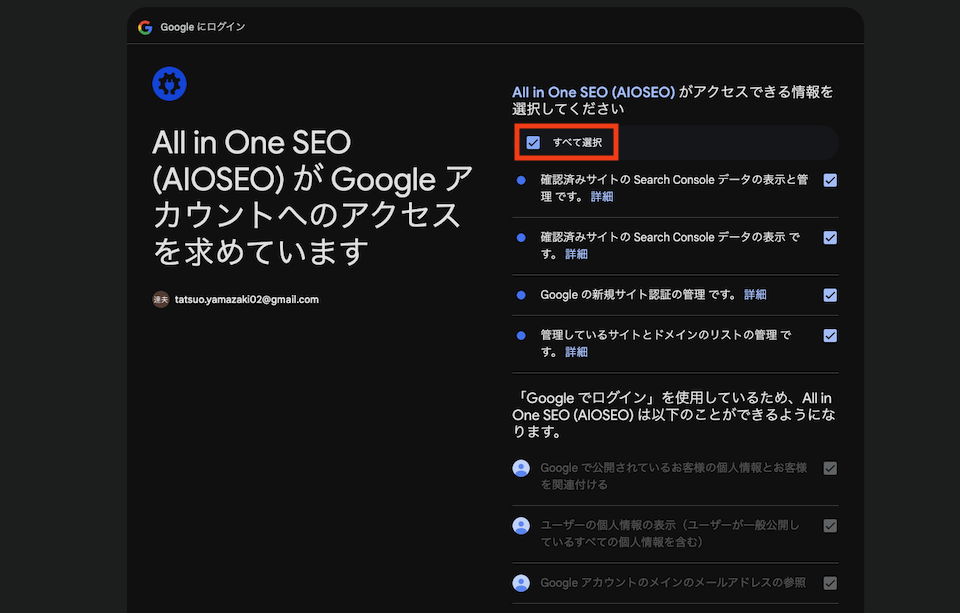Click profile icon beside ユーザーの個人情報の表示
This screenshot has width=960, height=613.
[x=521, y=526]
